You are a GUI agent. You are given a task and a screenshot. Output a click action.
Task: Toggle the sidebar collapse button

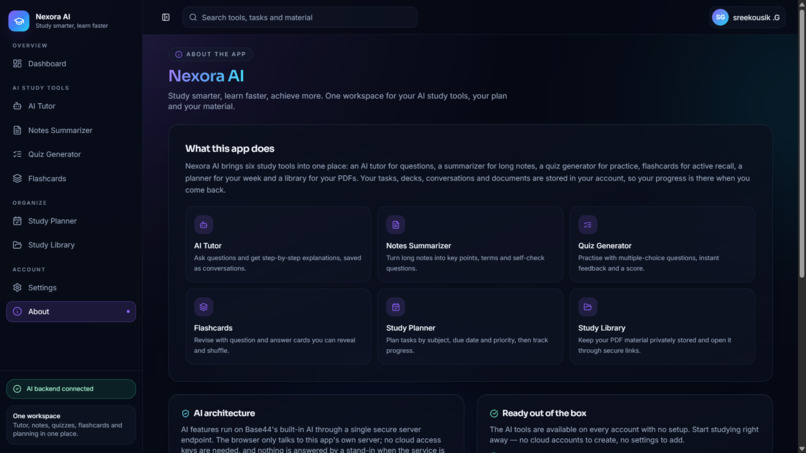tap(166, 17)
